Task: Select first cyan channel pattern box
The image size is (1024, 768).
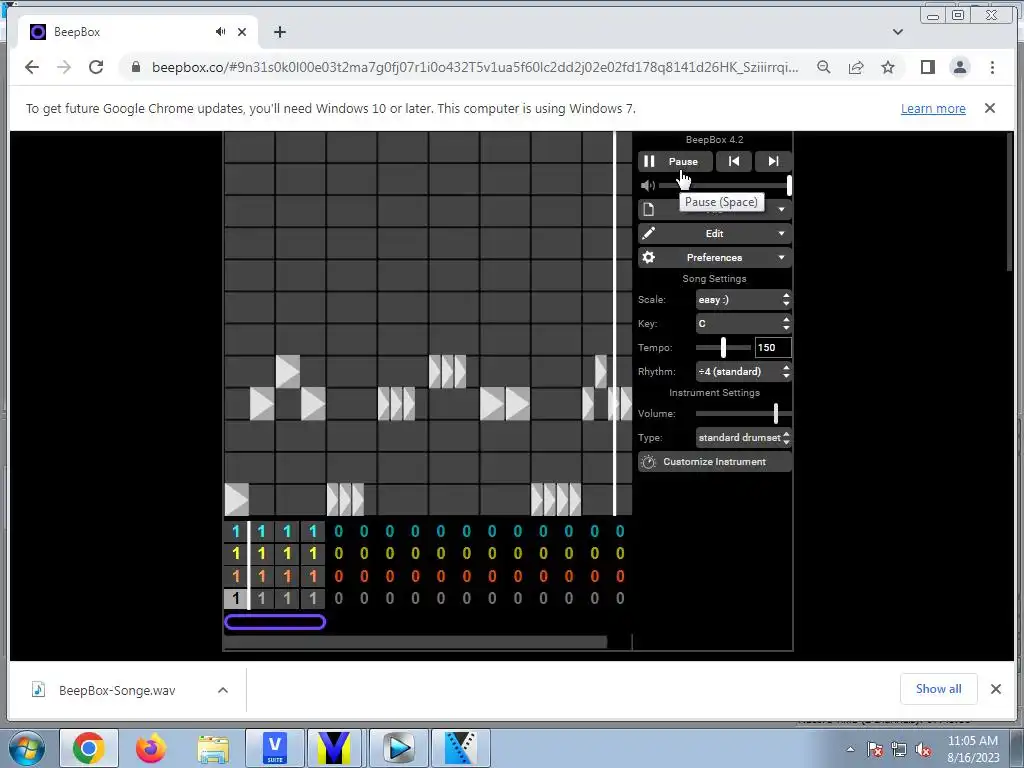Action: pyautogui.click(x=236, y=532)
